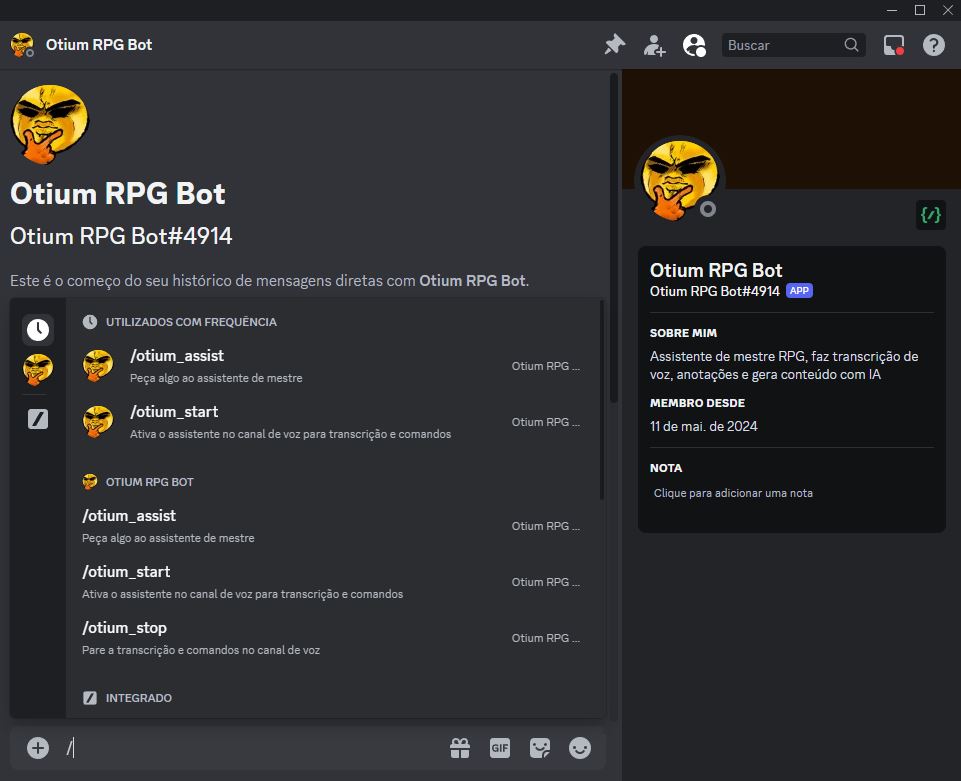The width and height of the screenshot is (961, 781).
Task: Maximize the Discord window
Action: pyautogui.click(x=920, y=10)
